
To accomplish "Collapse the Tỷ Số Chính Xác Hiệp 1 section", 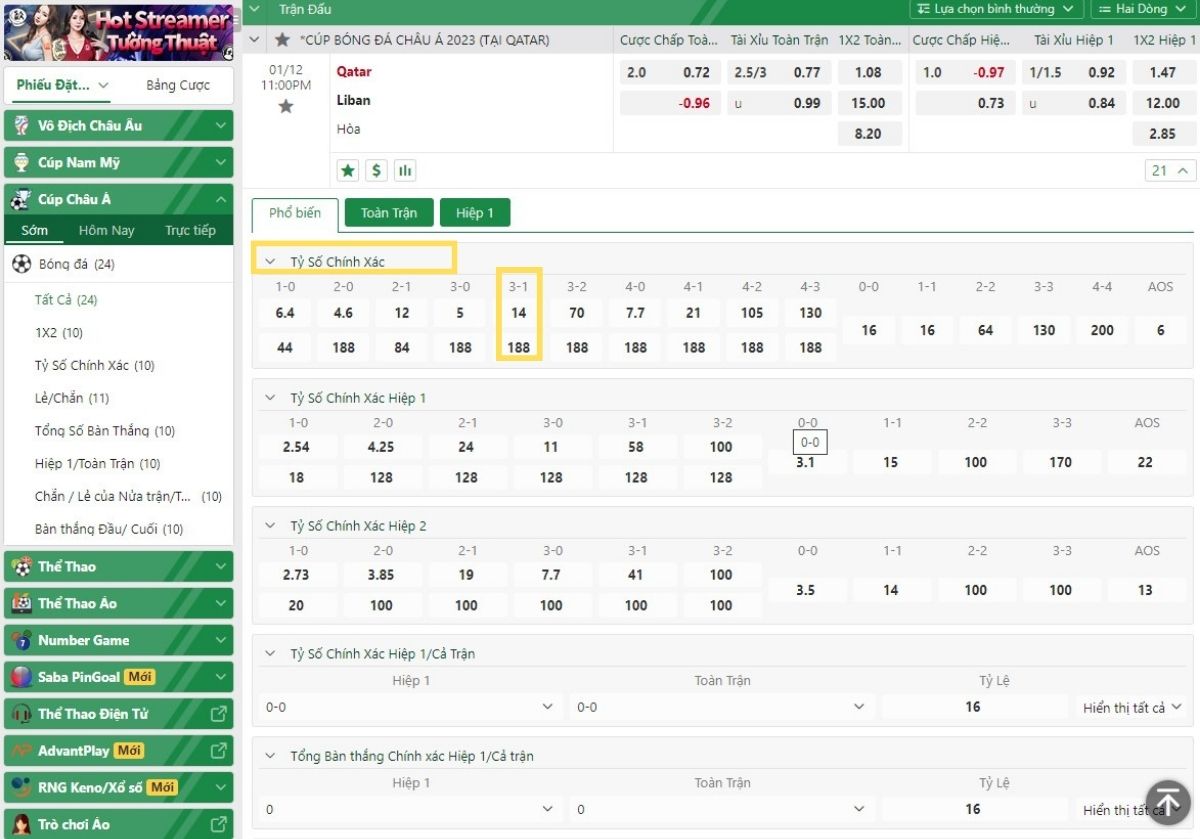I will point(269,398).
